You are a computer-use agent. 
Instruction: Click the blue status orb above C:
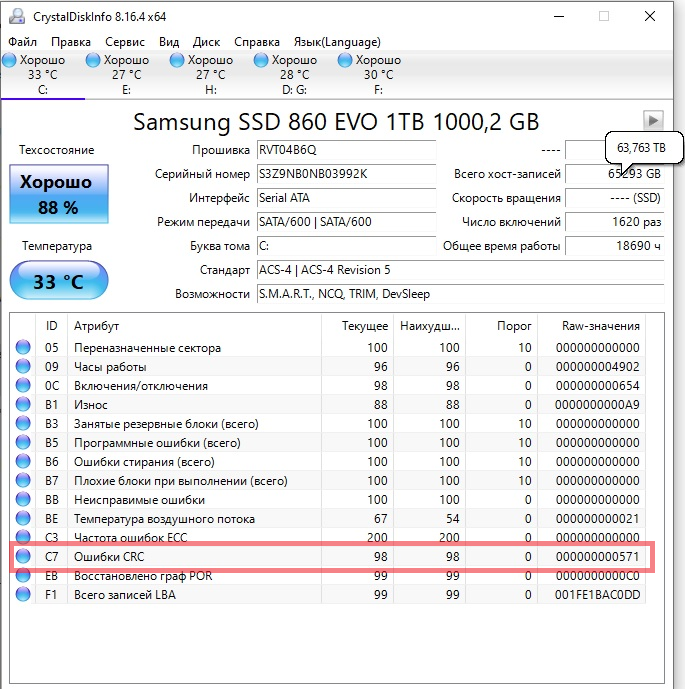(x=9, y=60)
